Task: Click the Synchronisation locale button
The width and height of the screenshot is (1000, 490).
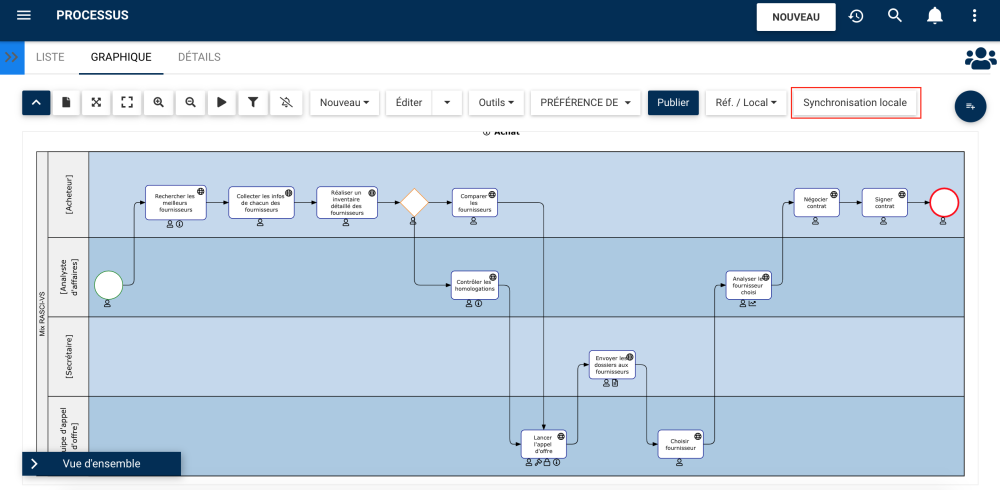Action: point(855,102)
